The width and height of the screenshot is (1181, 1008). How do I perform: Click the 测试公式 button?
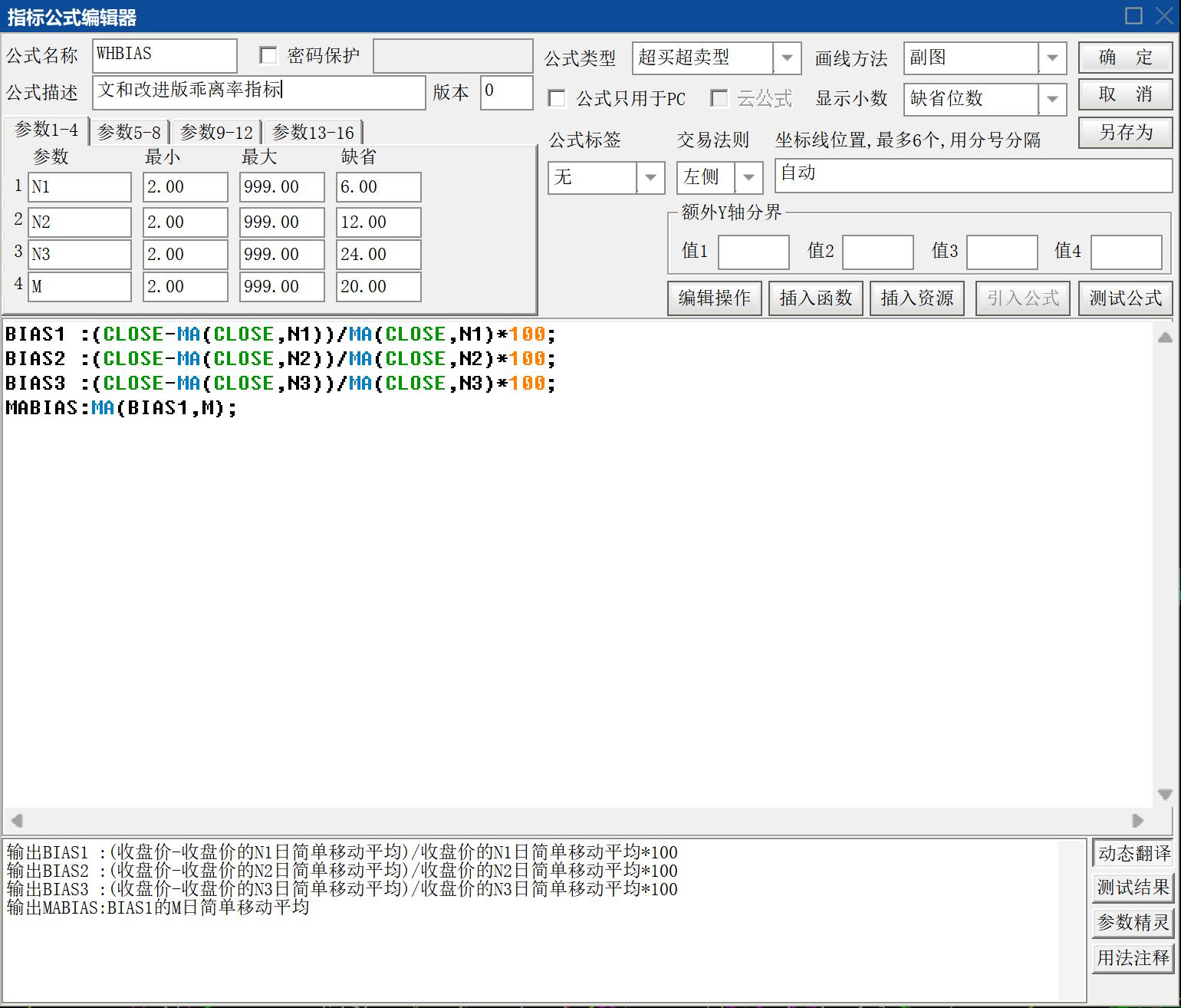point(1125,298)
